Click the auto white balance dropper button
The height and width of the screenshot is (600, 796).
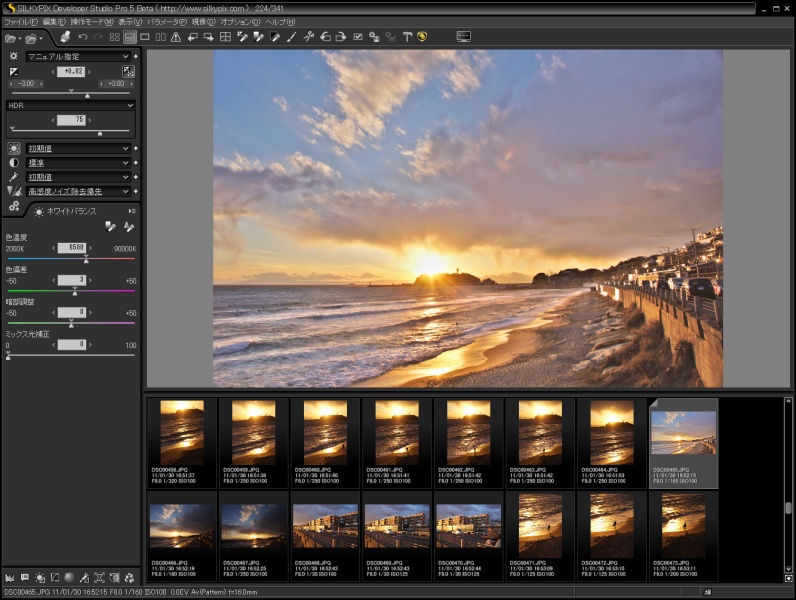129,226
